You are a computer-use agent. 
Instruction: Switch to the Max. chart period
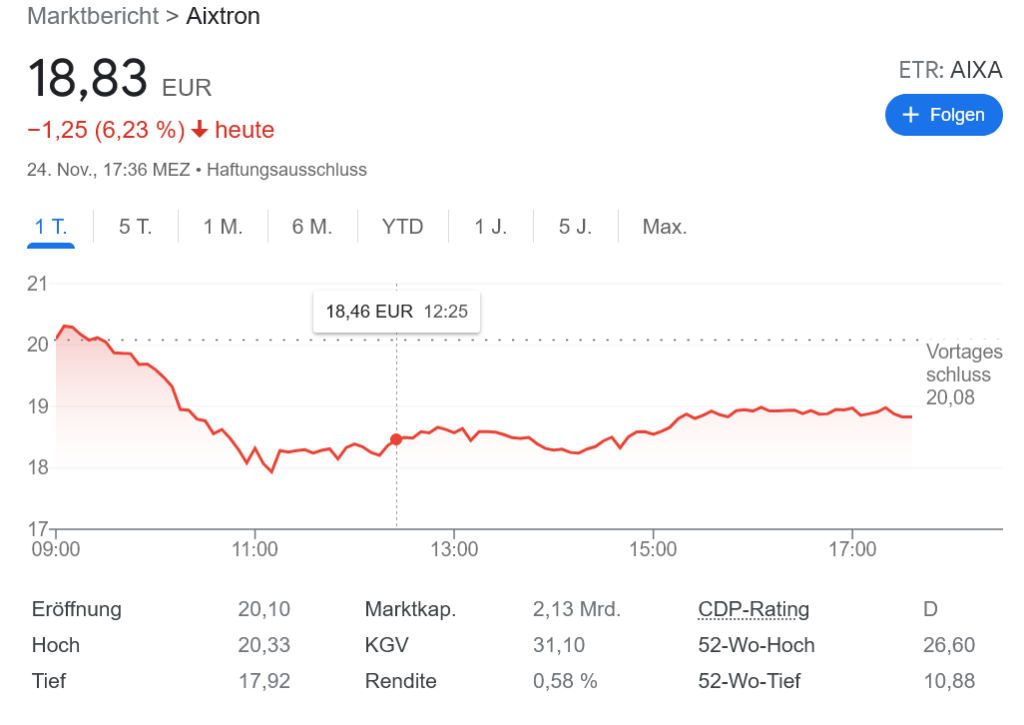click(x=663, y=227)
